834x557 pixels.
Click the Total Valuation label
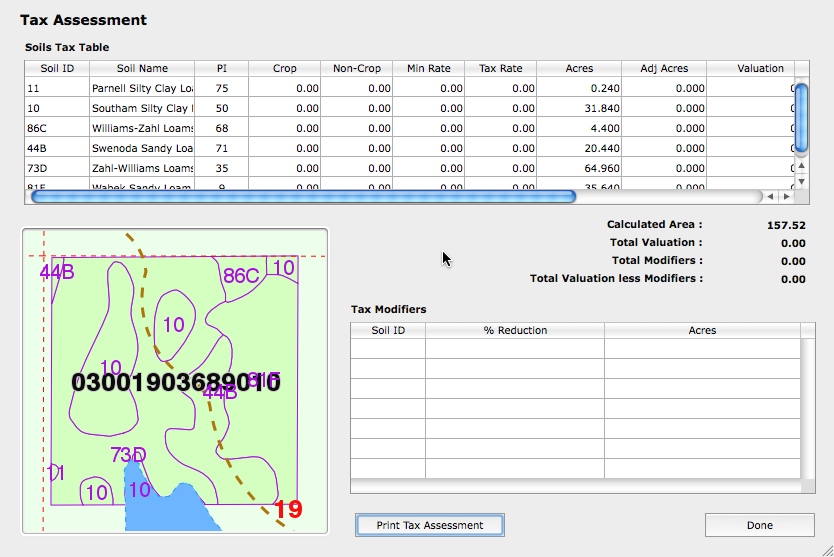point(656,243)
